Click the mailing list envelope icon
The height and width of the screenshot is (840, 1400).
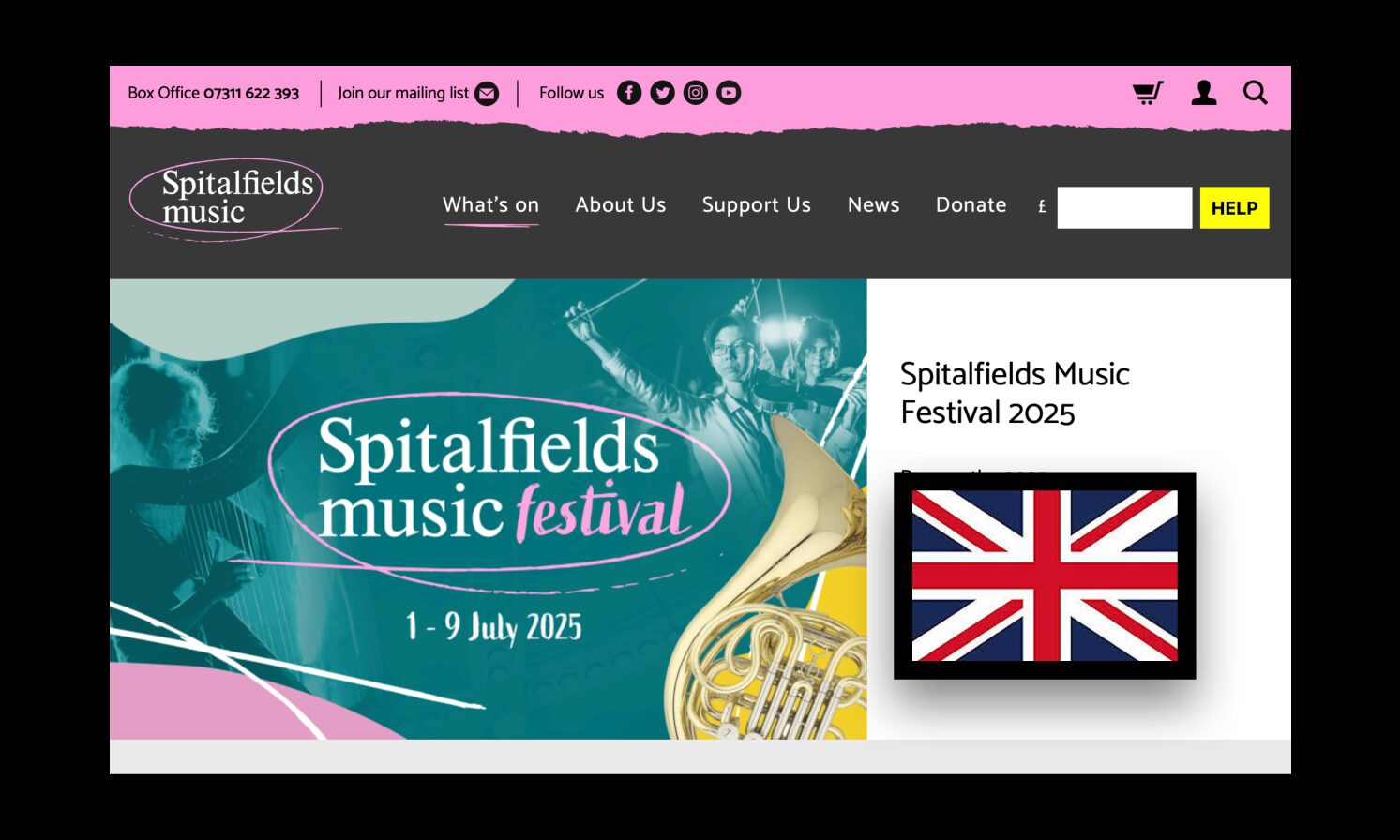click(x=487, y=94)
